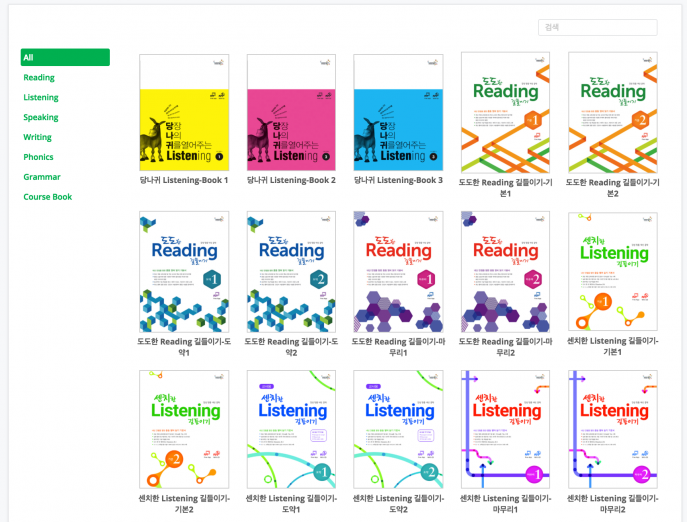Screen dimensions: 687x522
Task: Click the 센치한 Listening 길들이기-마무리2 title link
Action: (x=612, y=503)
